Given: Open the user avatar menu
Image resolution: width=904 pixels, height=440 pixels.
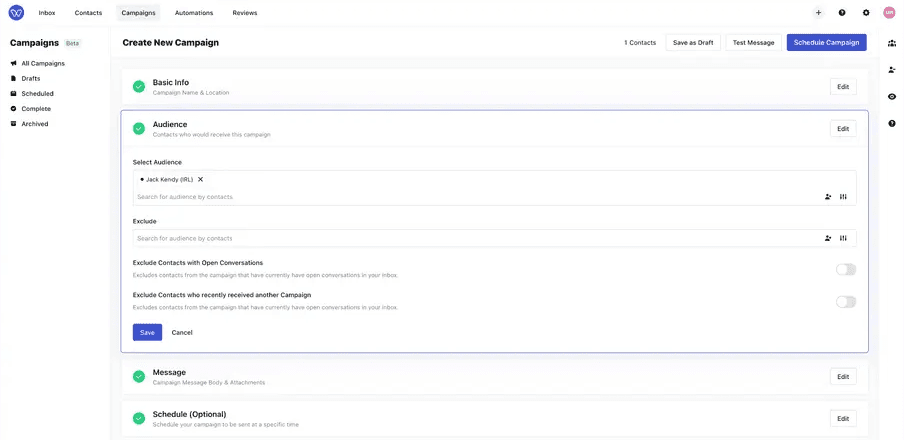Looking at the screenshot, I should 889,13.
